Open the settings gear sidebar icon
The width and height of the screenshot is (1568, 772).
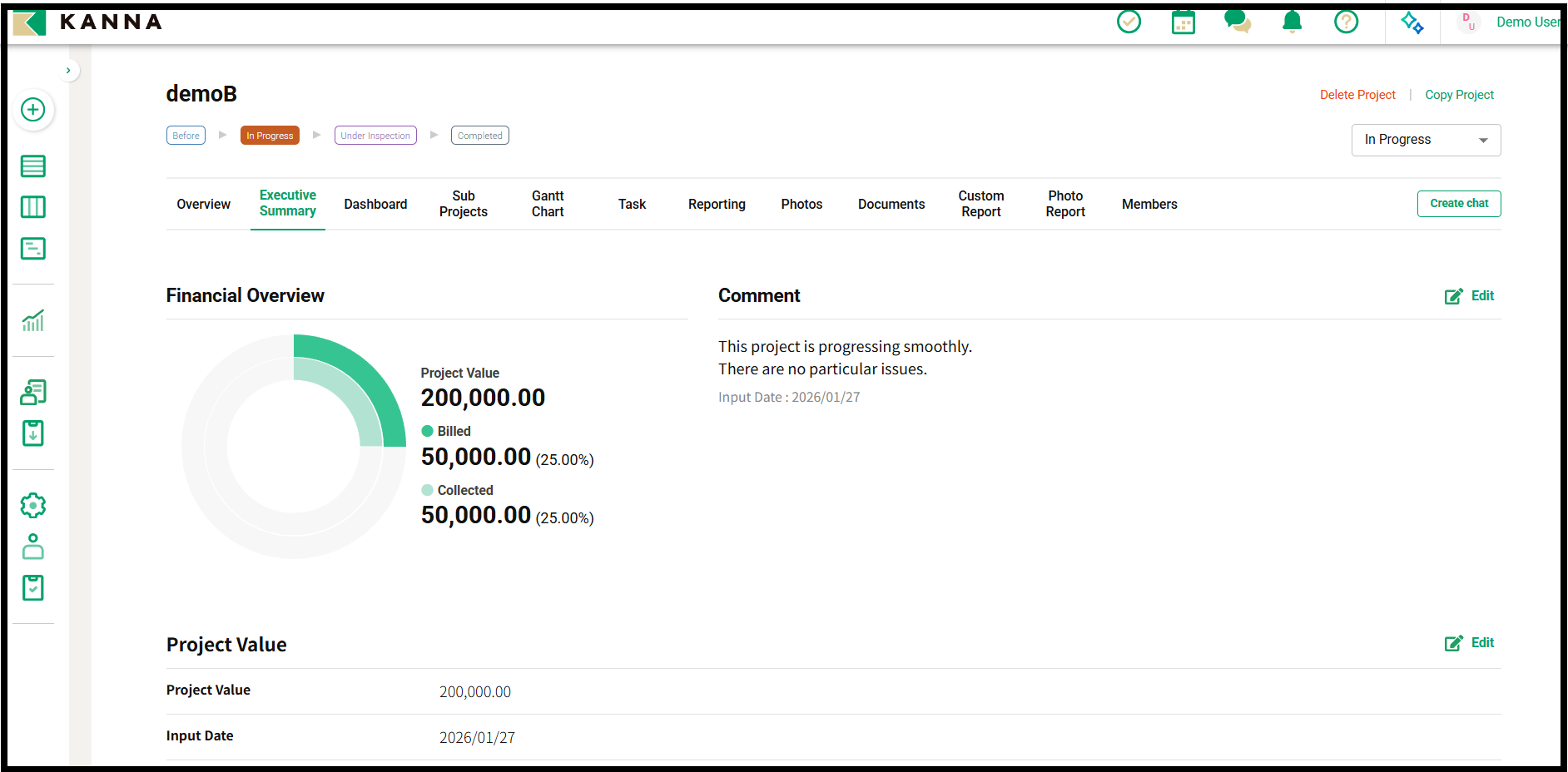click(x=33, y=505)
